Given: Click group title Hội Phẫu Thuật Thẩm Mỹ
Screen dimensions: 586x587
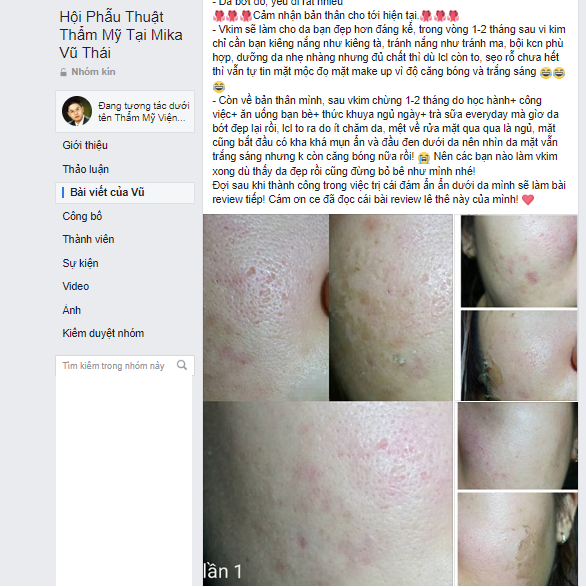Looking at the screenshot, I should point(121,35).
